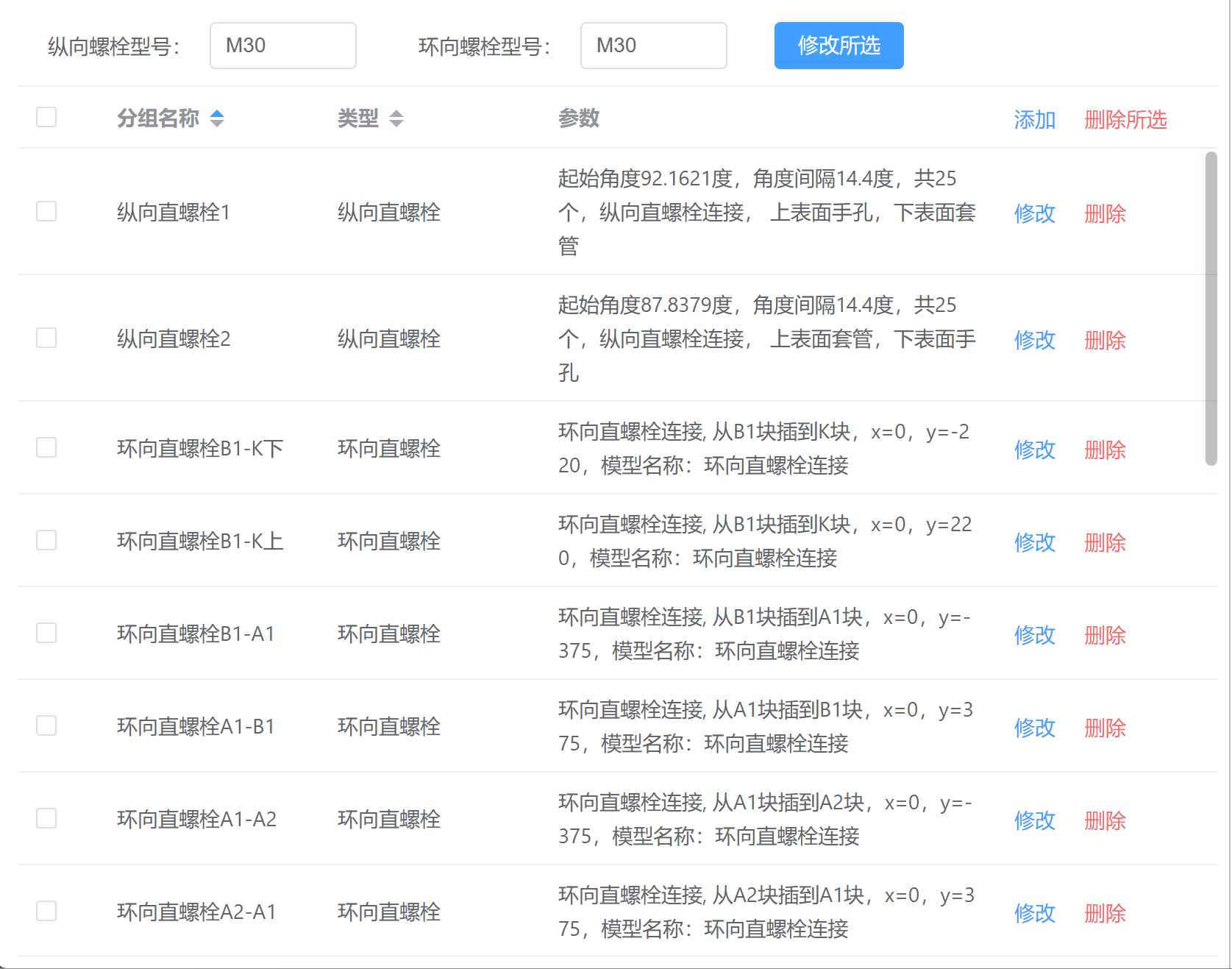This screenshot has width=1232, height=969.
Task: Click type cell of 环向直螺栓A2-A1 row
Action: pos(389,912)
